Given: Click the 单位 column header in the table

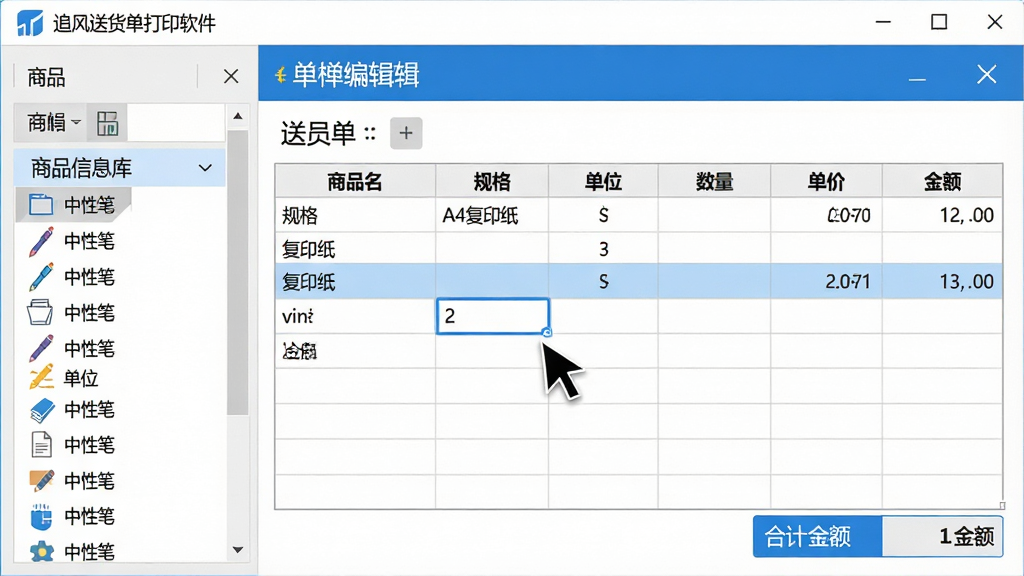Looking at the screenshot, I should [603, 182].
